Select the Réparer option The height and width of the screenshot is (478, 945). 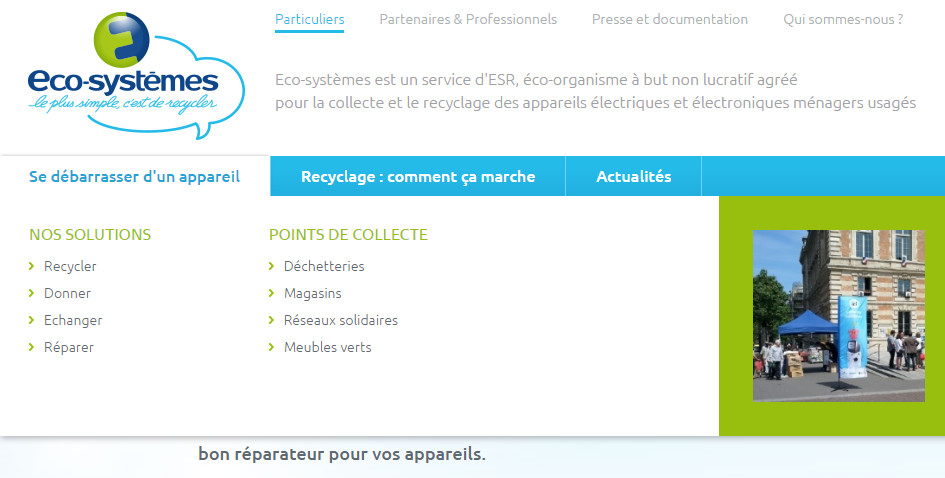coord(69,348)
